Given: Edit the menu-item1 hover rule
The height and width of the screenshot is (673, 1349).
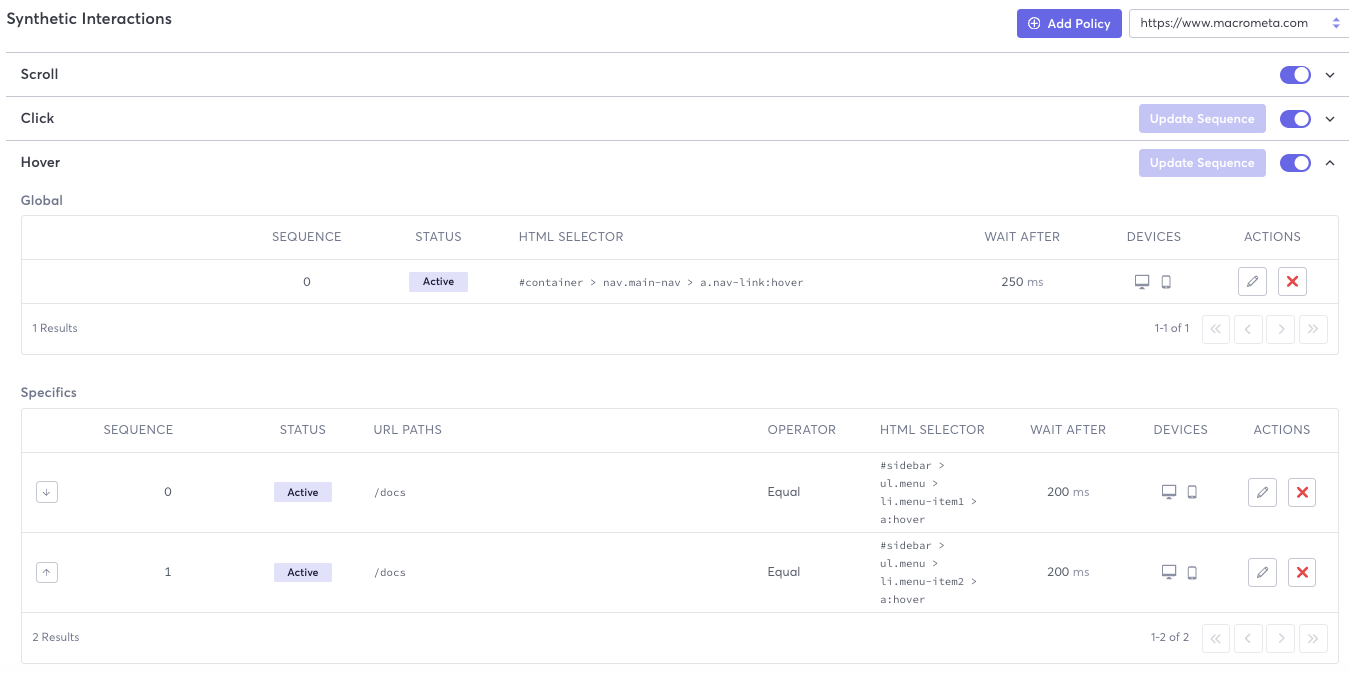Looking at the screenshot, I should (1262, 492).
